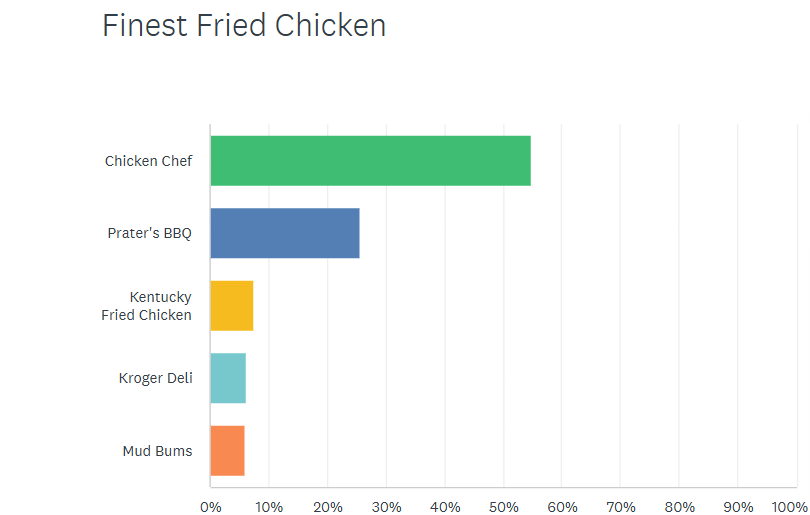Click the Kroger Deli category label
This screenshot has width=810, height=515.
pos(155,378)
